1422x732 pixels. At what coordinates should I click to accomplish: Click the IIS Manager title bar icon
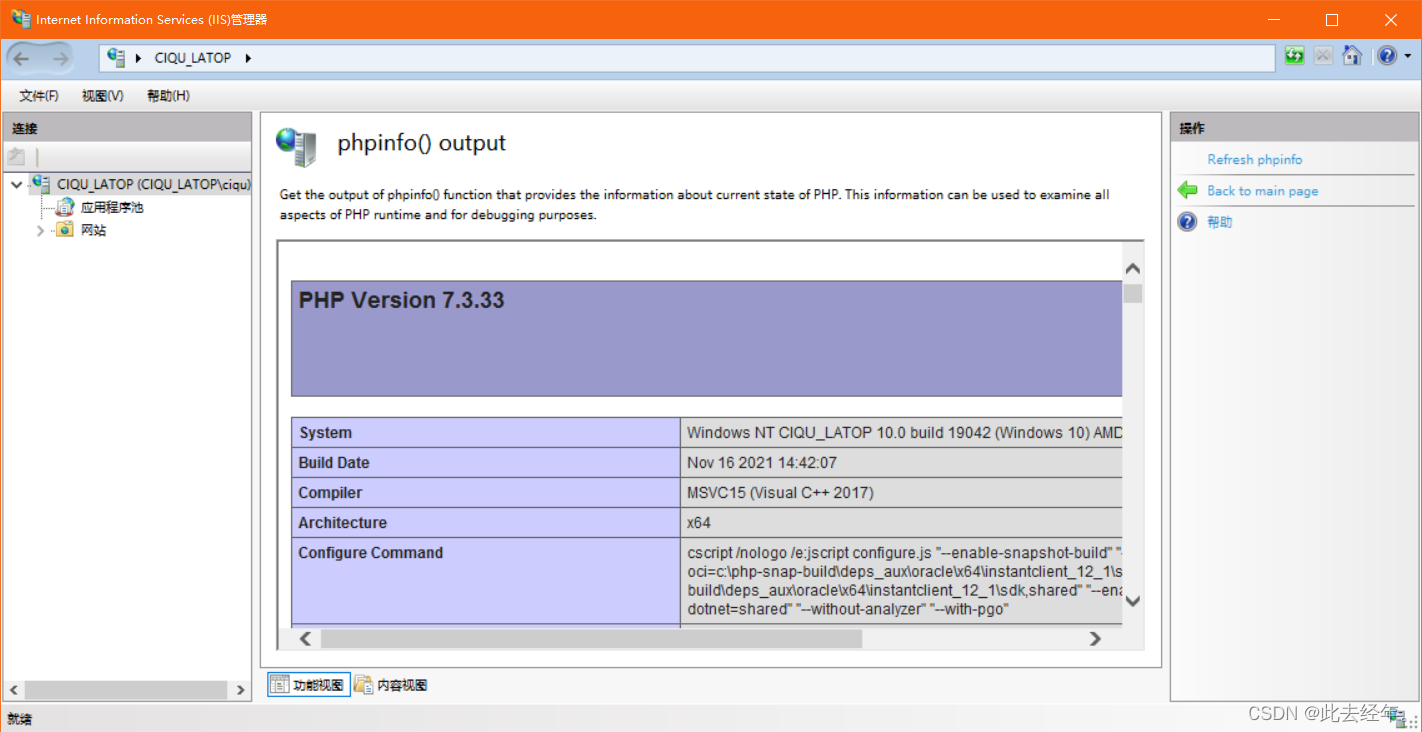click(x=21, y=19)
